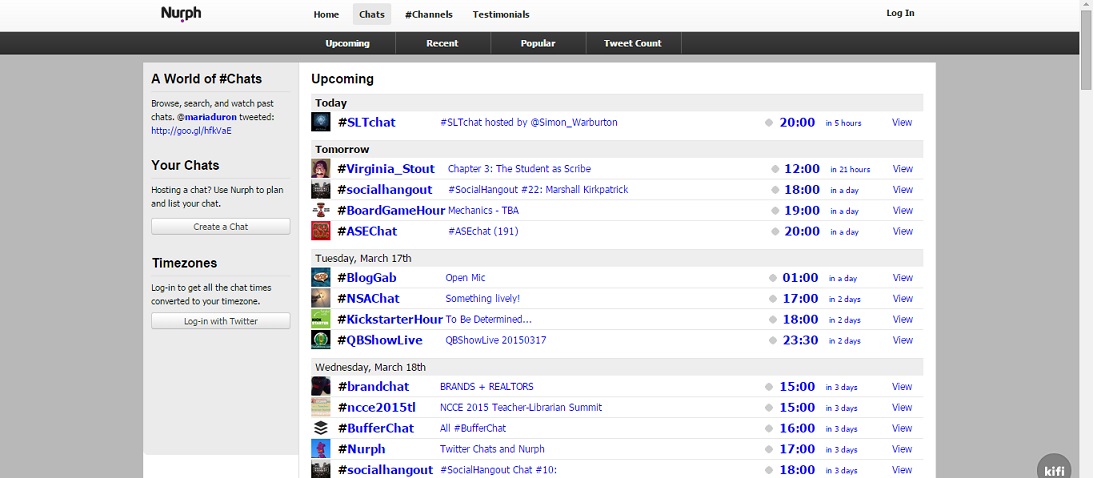Click the status dot for #QBShowLive 23:30
Screen dimensions: 1094x478
(772, 341)
